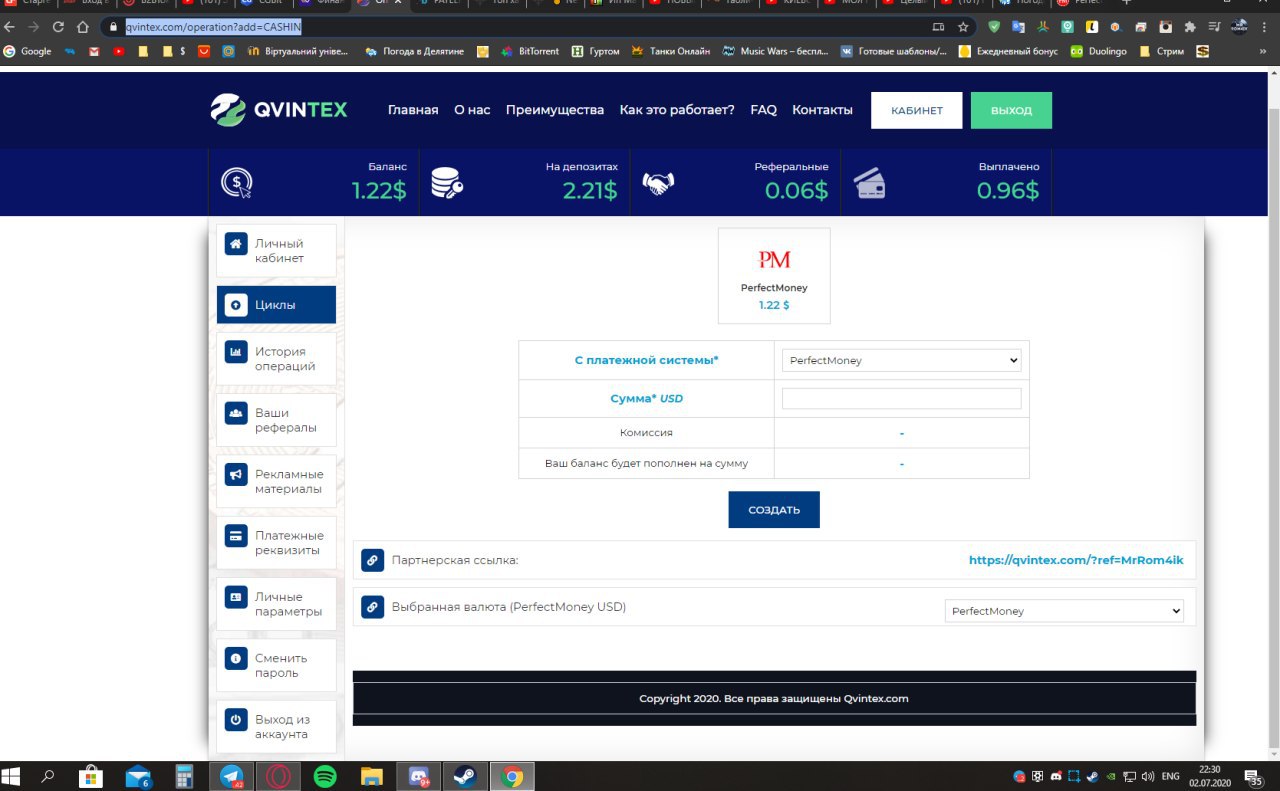Click the link icon beside Выбранная валюта

point(372,607)
